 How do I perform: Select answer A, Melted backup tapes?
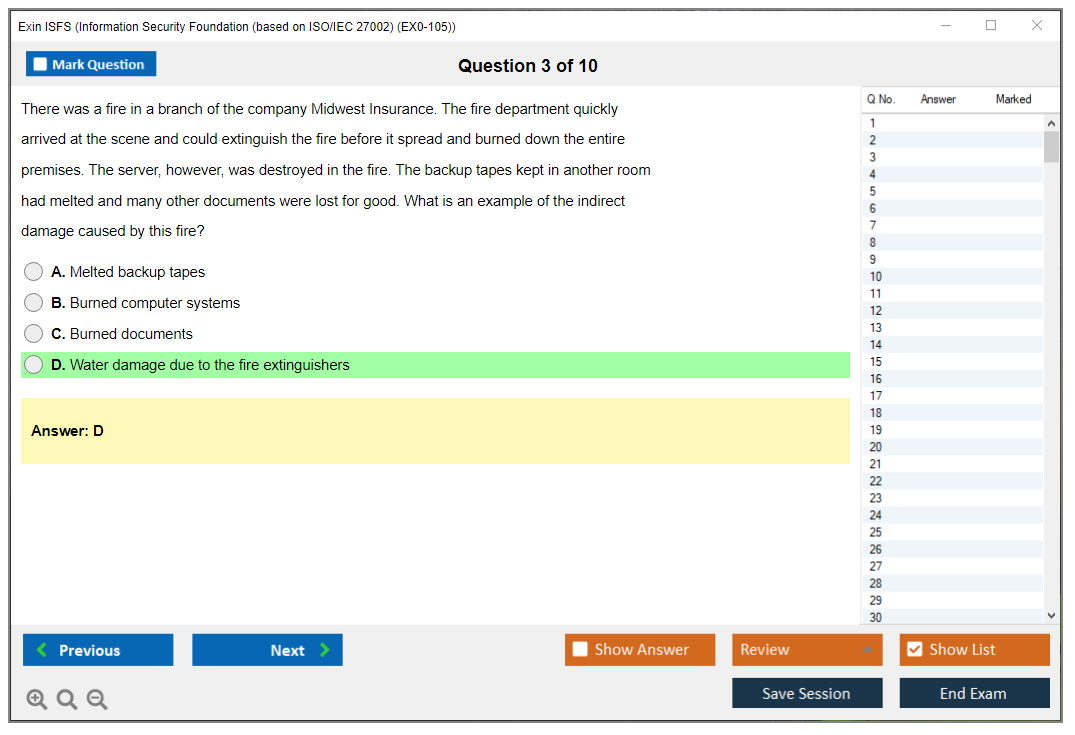point(34,272)
